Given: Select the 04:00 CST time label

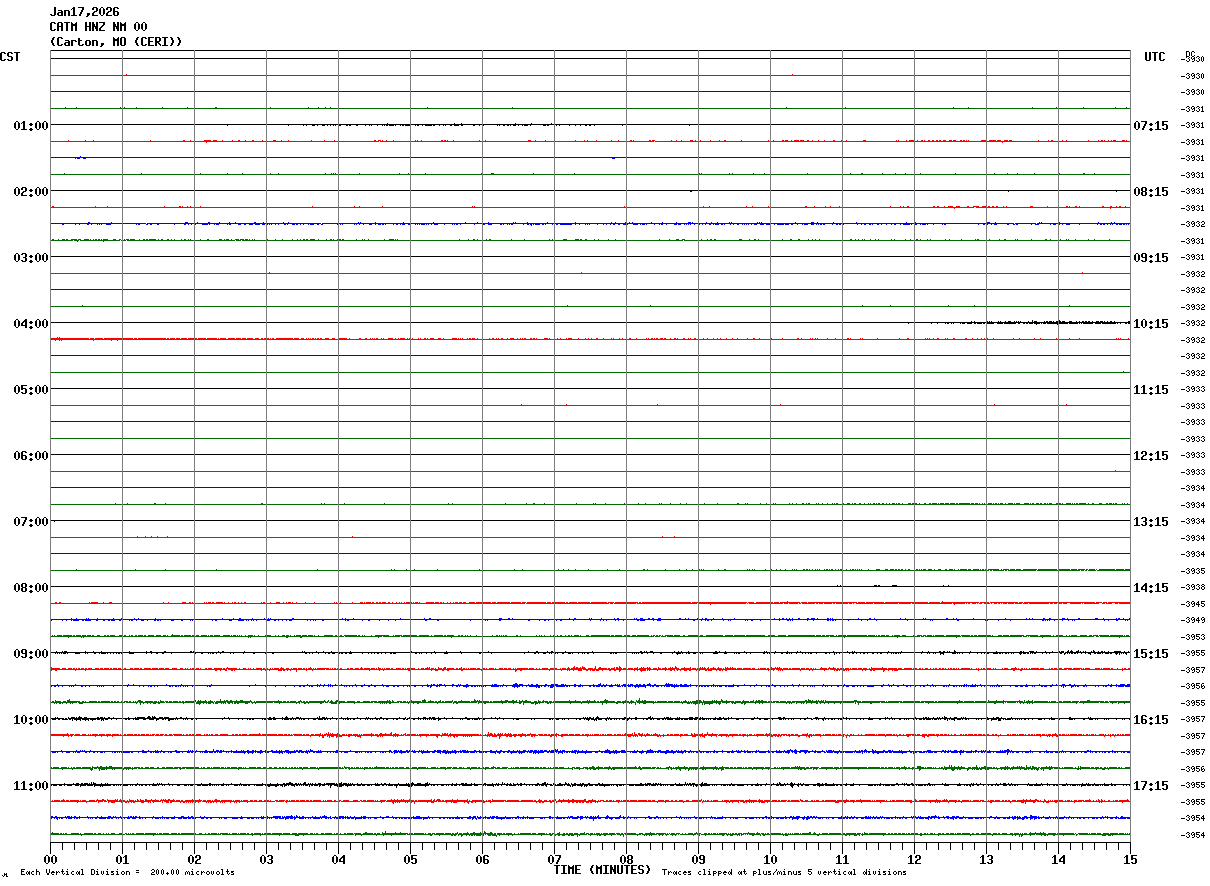Looking at the screenshot, I should [31, 324].
